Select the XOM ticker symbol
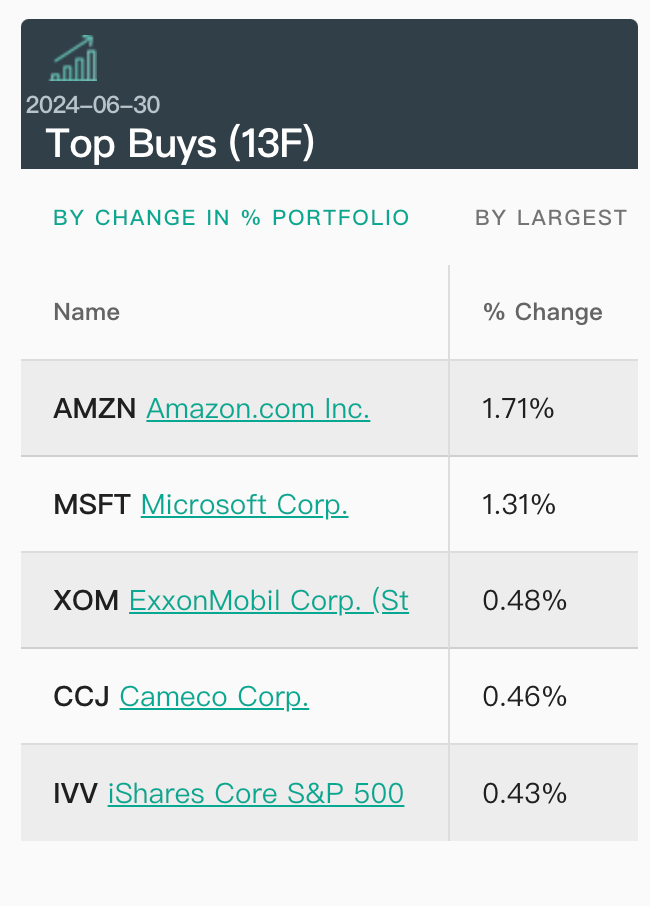Image resolution: width=650 pixels, height=906 pixels. tap(86, 601)
